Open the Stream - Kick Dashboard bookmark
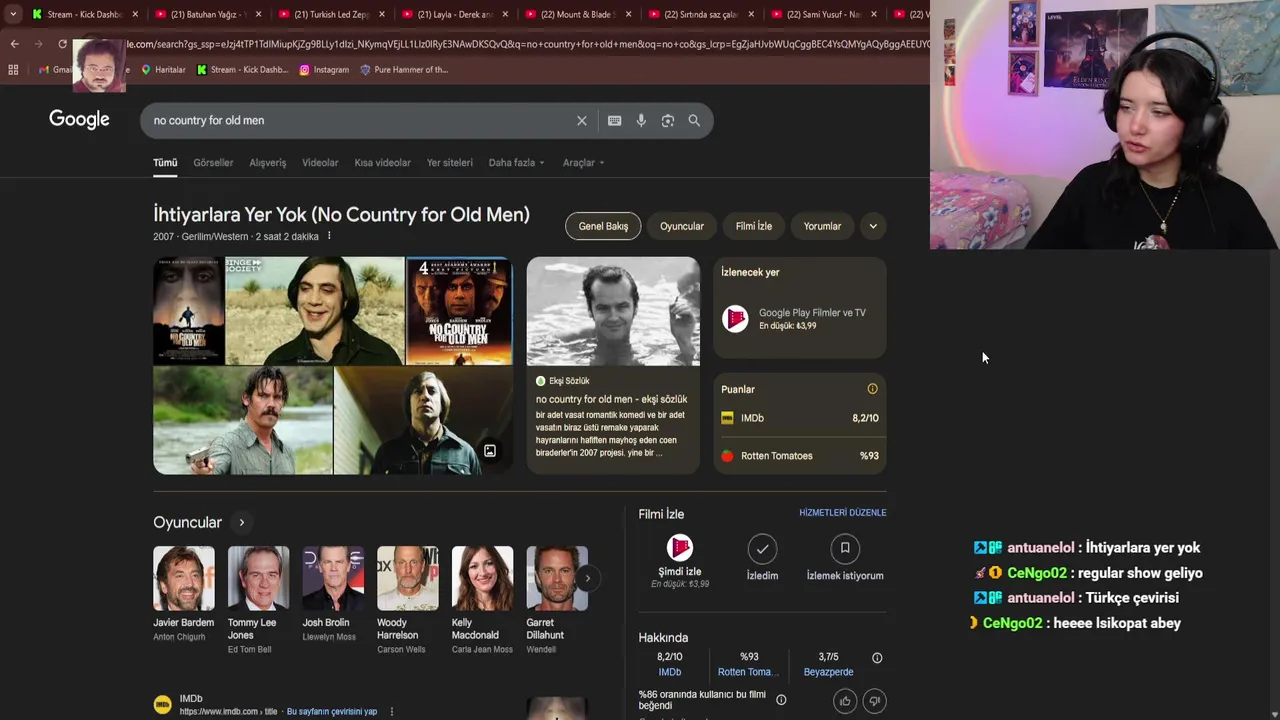Viewport: 1280px width, 720px height. pos(242,70)
